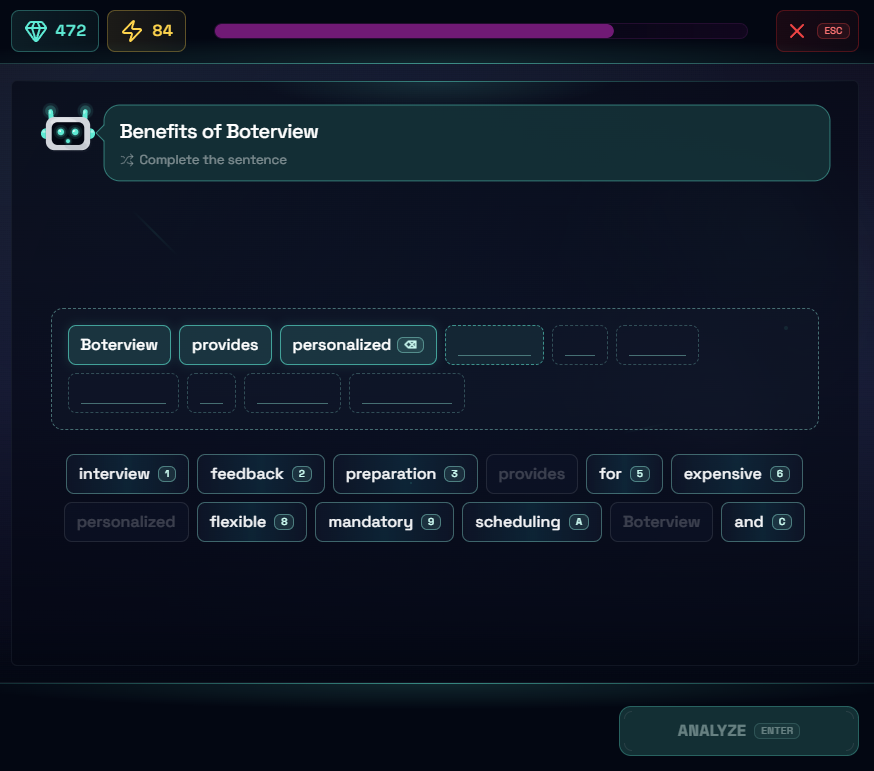Click the shortest blank in second row

[211, 393]
